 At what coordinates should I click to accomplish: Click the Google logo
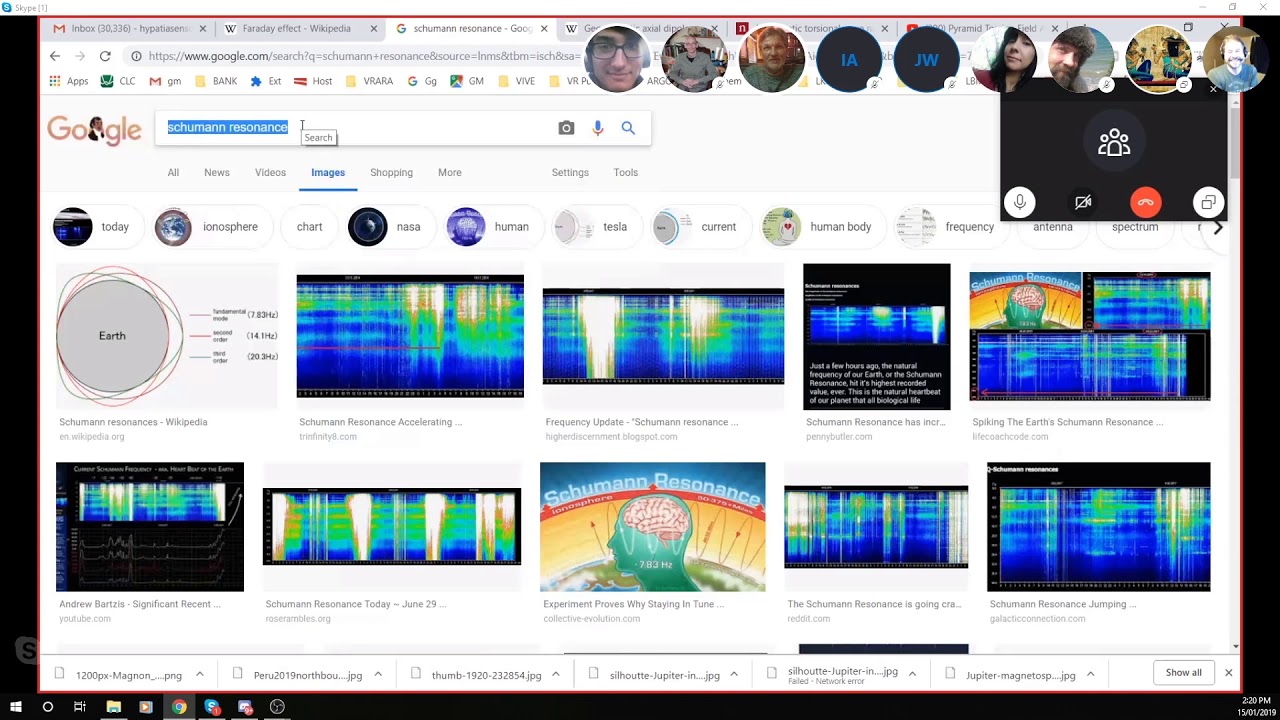click(94, 129)
